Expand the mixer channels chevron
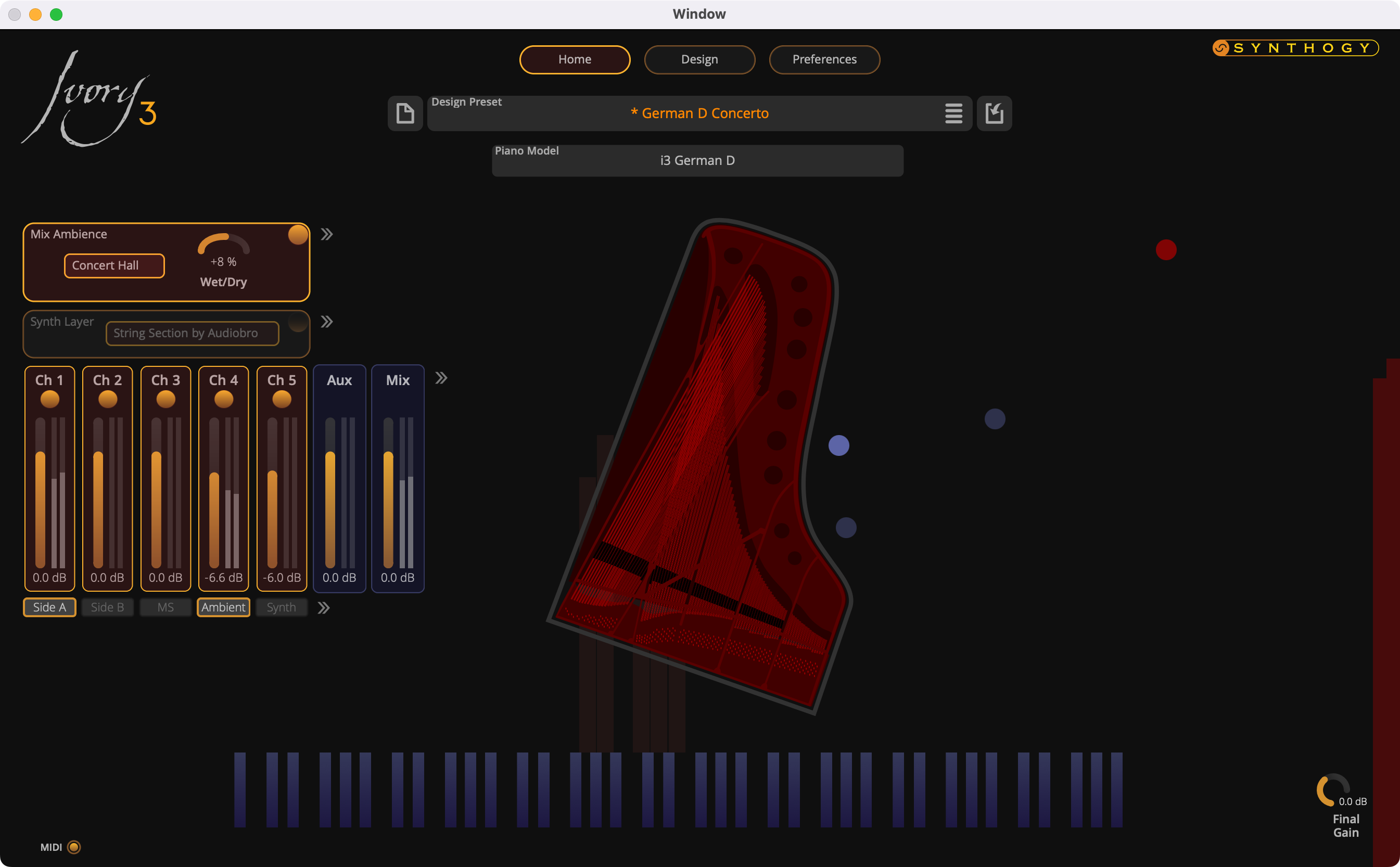 point(441,378)
